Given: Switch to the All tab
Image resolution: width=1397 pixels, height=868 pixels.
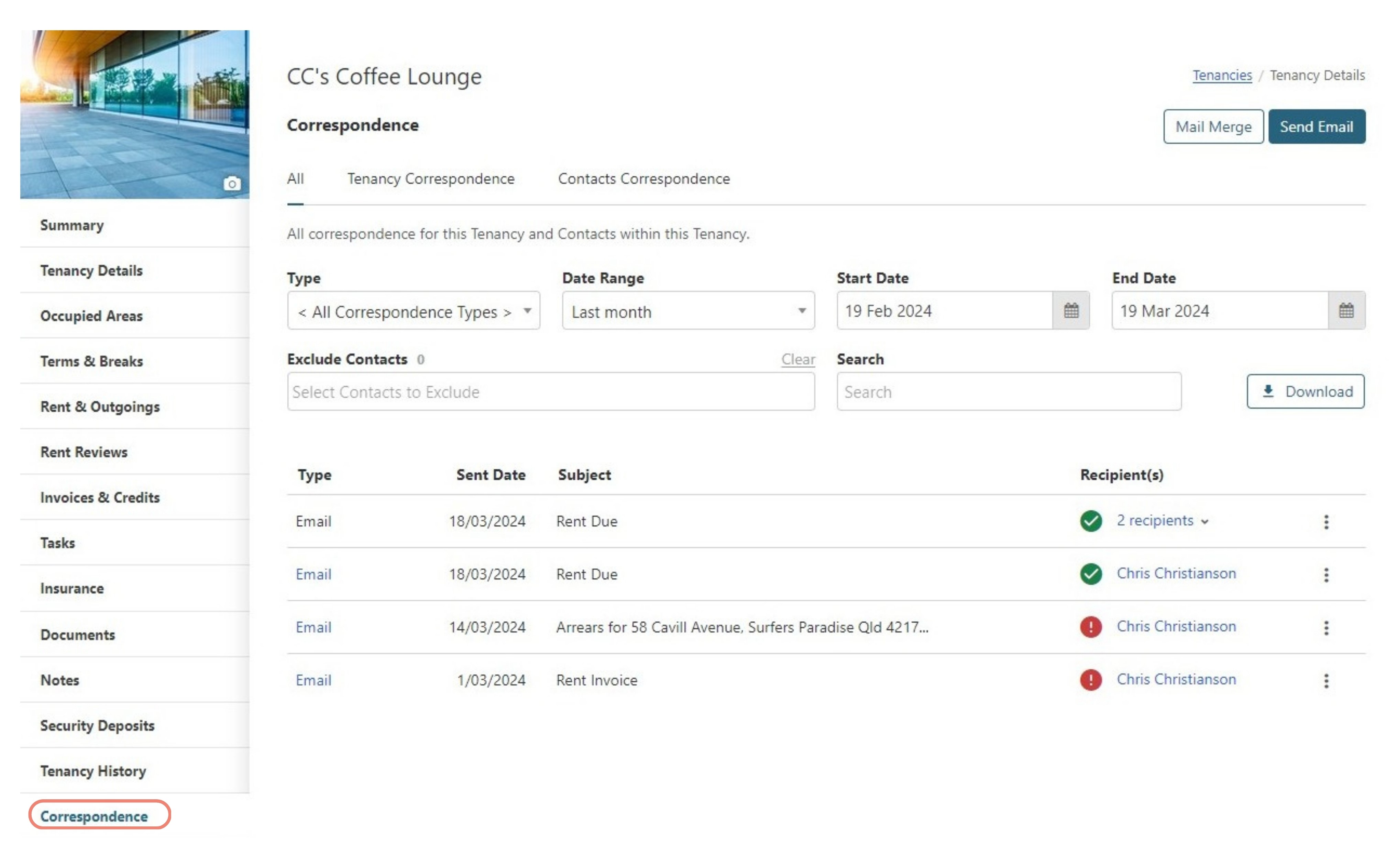Looking at the screenshot, I should click(296, 179).
